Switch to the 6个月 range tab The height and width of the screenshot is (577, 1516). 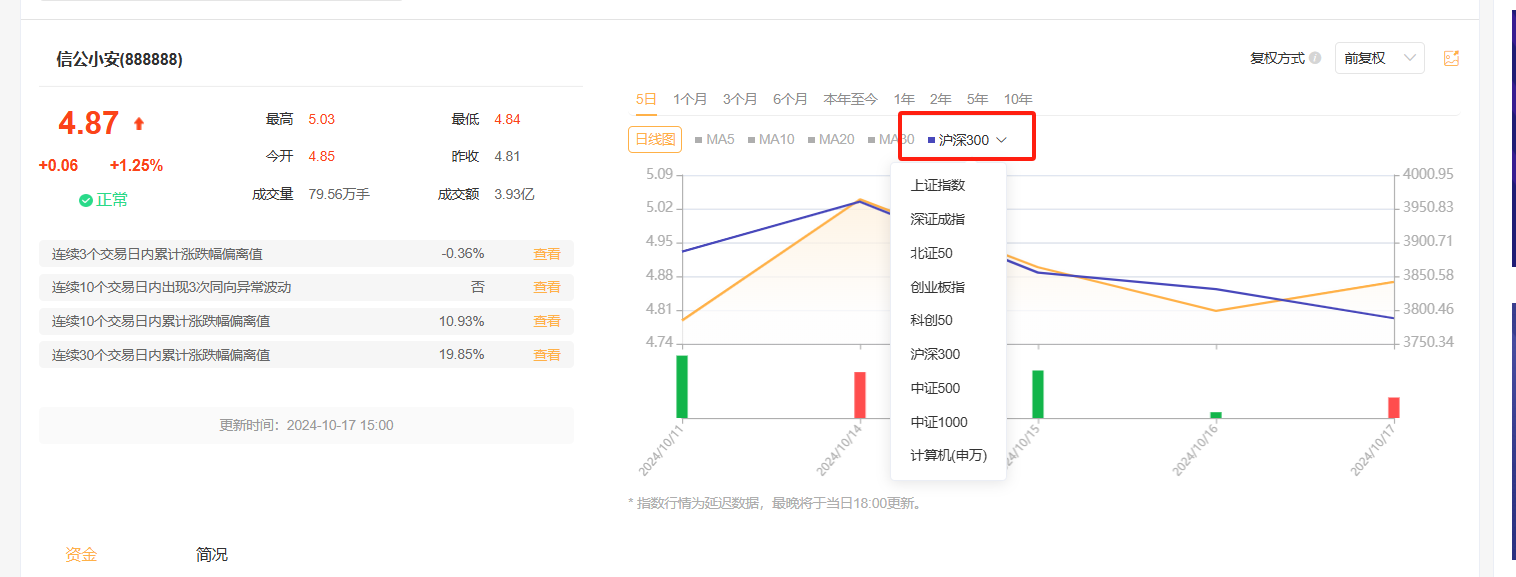tap(790, 99)
